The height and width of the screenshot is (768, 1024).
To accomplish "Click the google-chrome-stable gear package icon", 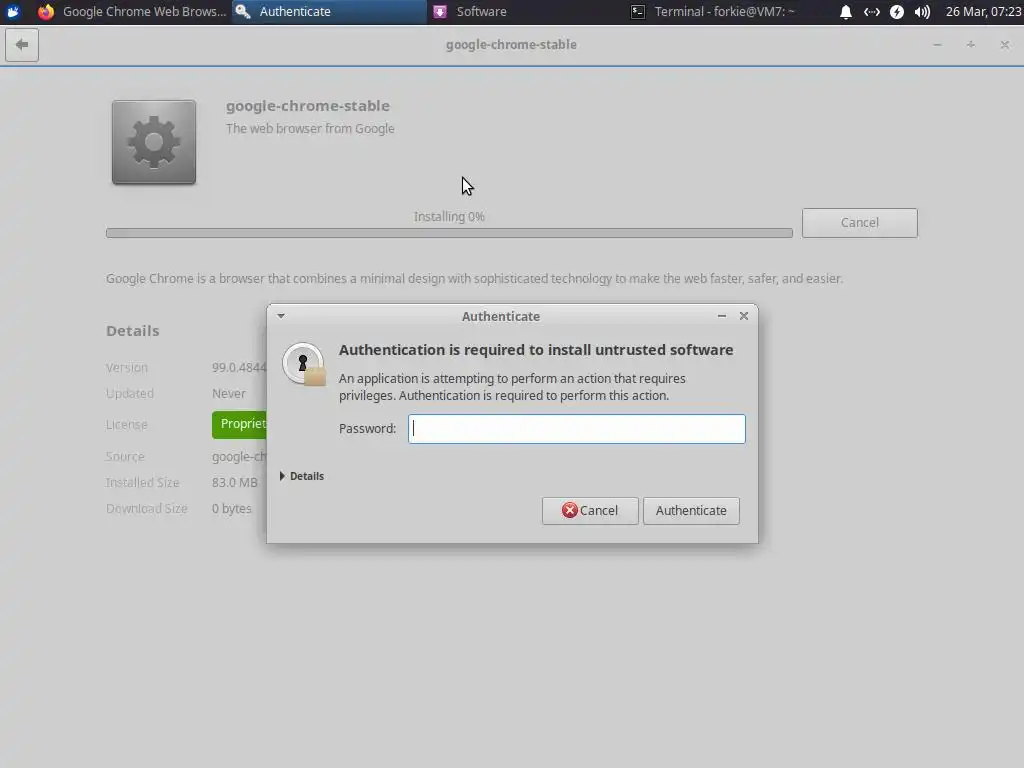I will point(153,142).
